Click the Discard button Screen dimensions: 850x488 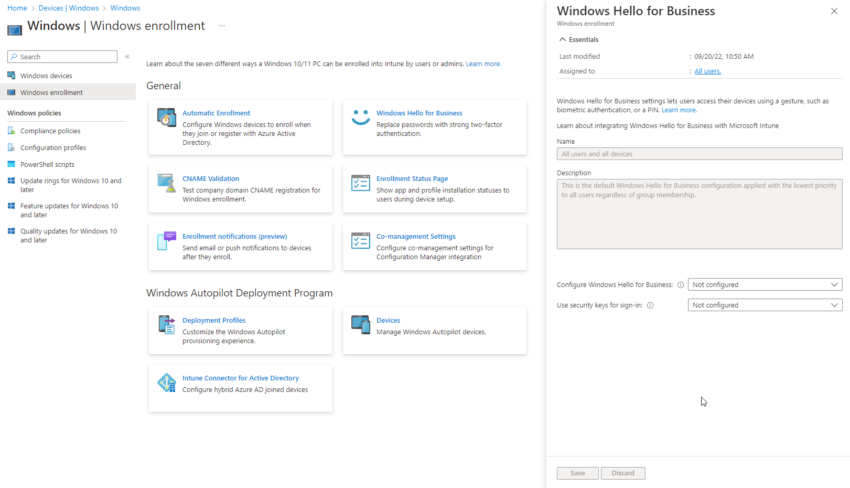pyautogui.click(x=623, y=473)
